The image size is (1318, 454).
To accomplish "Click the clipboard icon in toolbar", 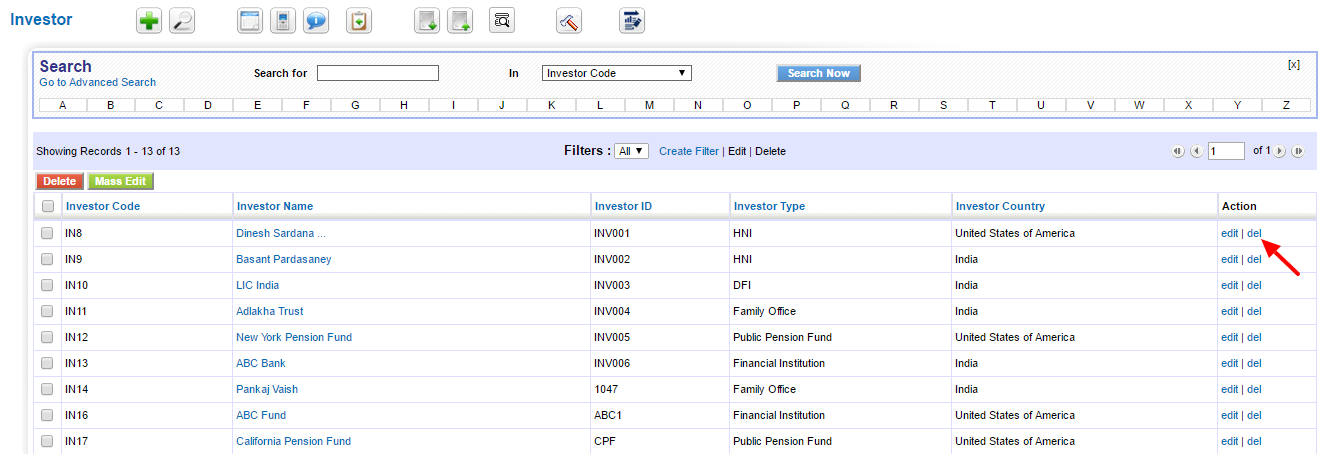I will (358, 21).
